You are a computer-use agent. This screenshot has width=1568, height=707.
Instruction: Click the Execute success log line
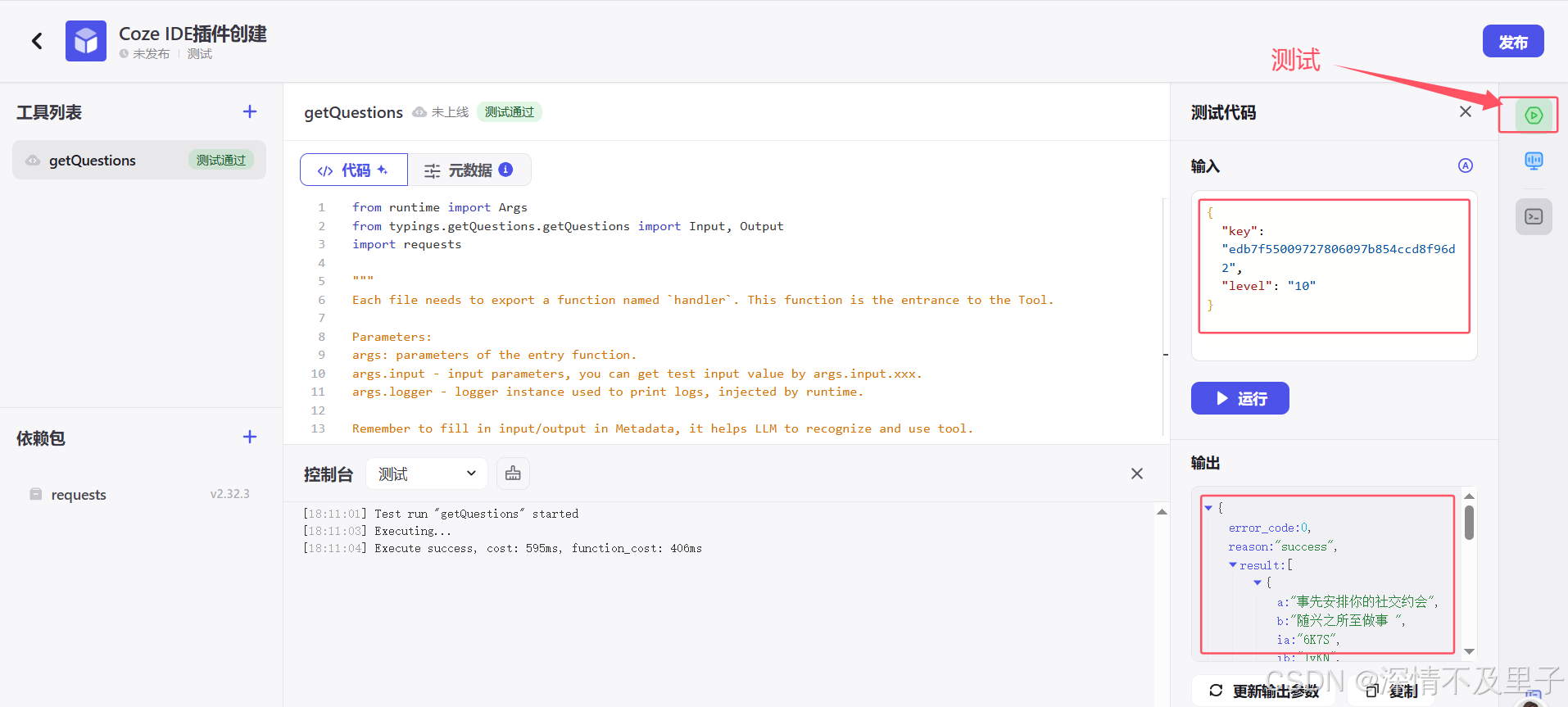click(502, 548)
